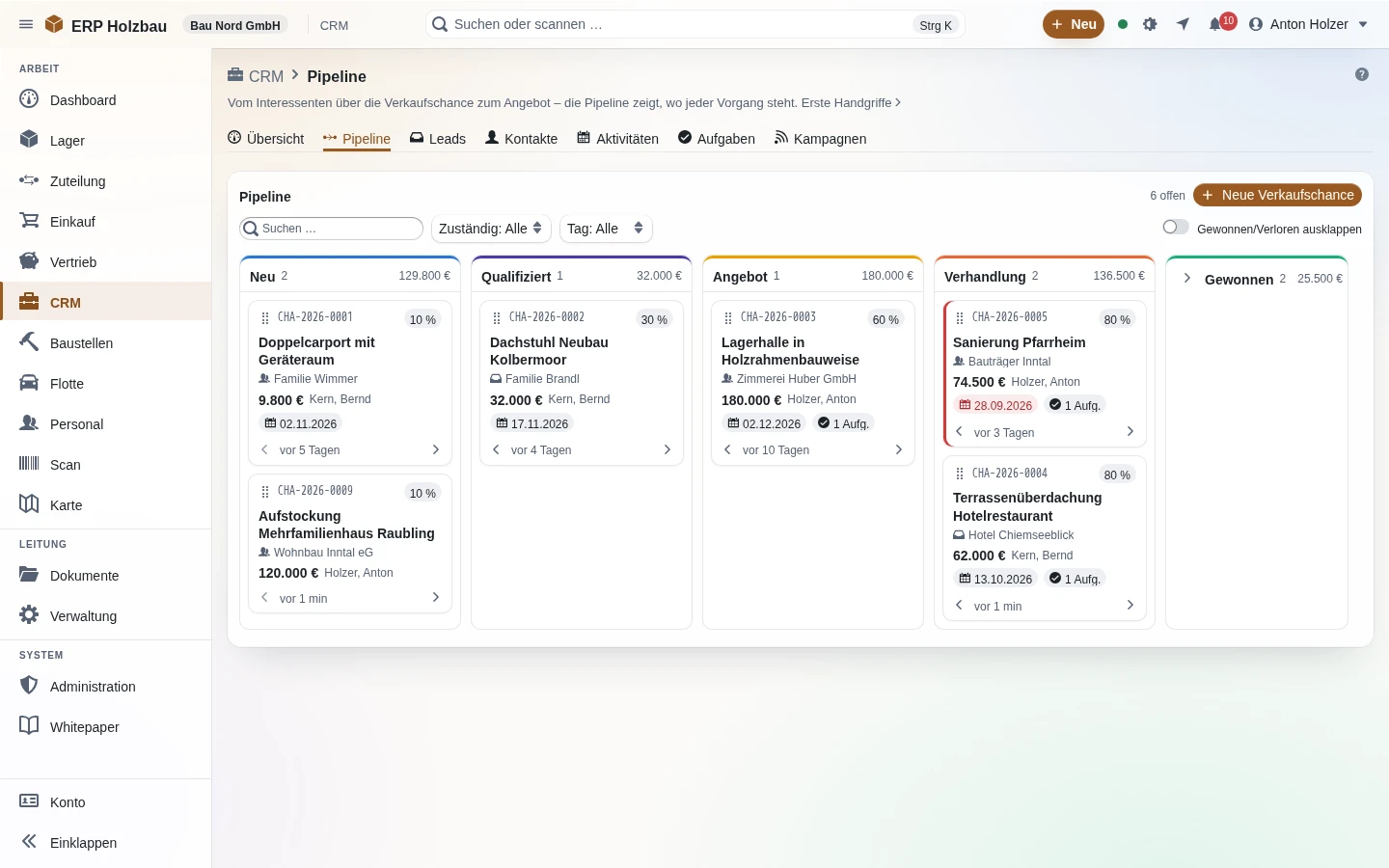Focus the Suchen oder scannen search box
The height and width of the screenshot is (868, 1389).
click(694, 24)
